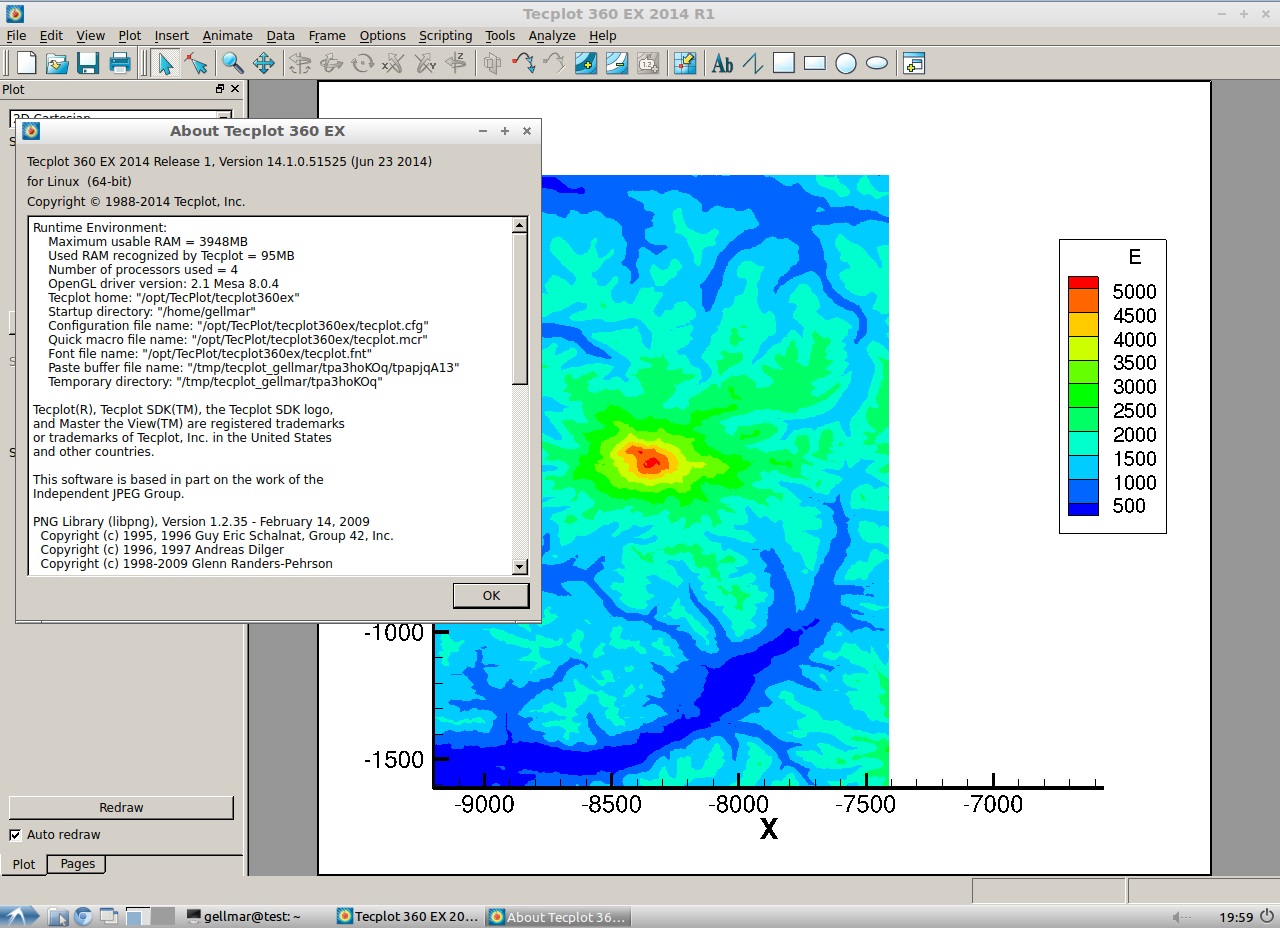This screenshot has width=1280, height=928.
Task: Click the Open file folder icon
Action: tap(57, 63)
